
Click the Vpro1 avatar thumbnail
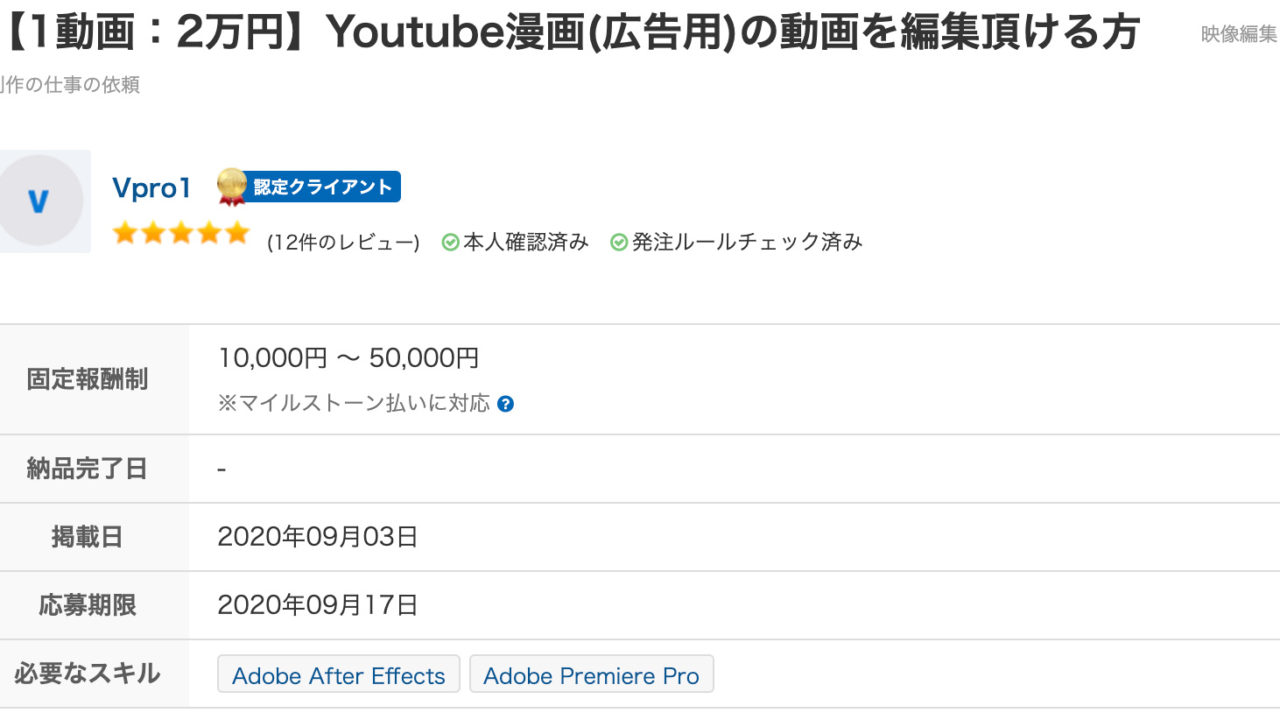[40, 201]
